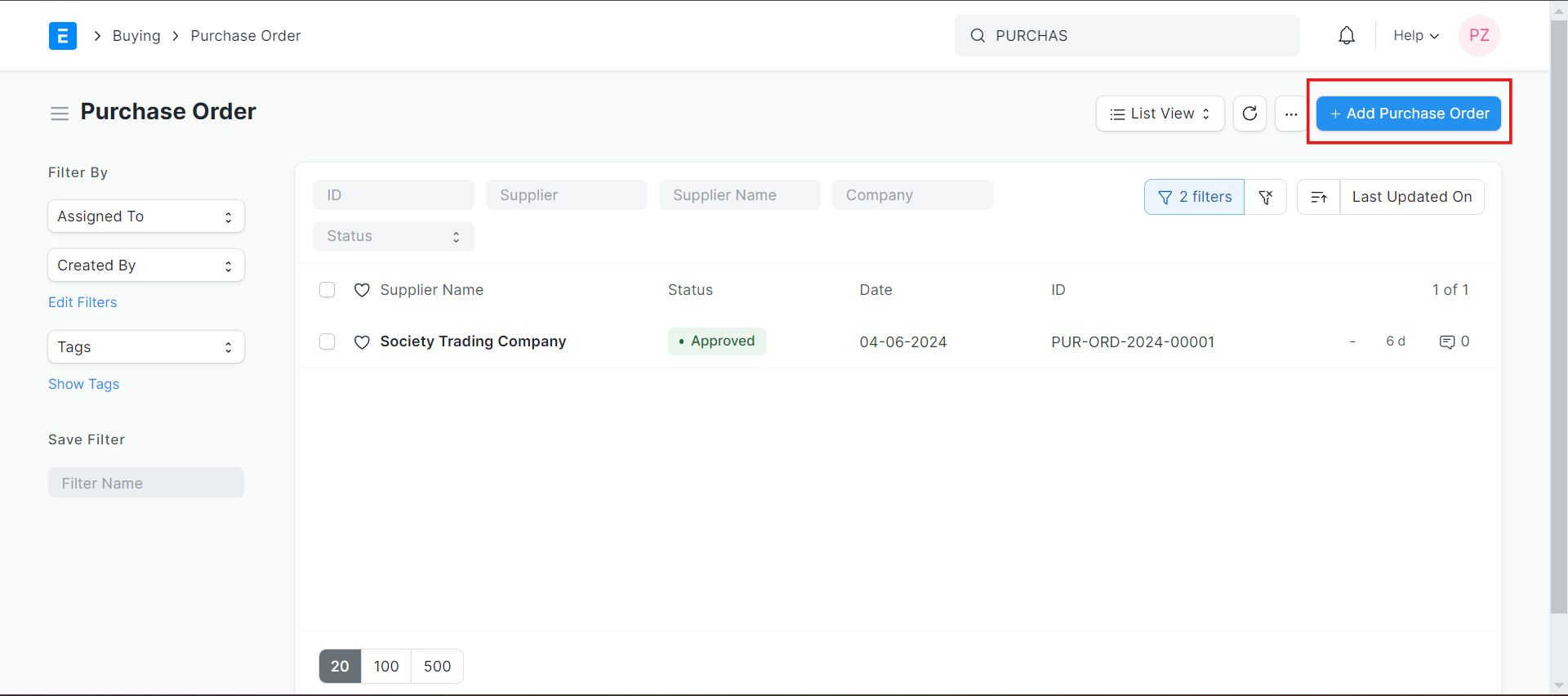Click the Filter Name input
The image size is (1568, 696).
click(146, 483)
